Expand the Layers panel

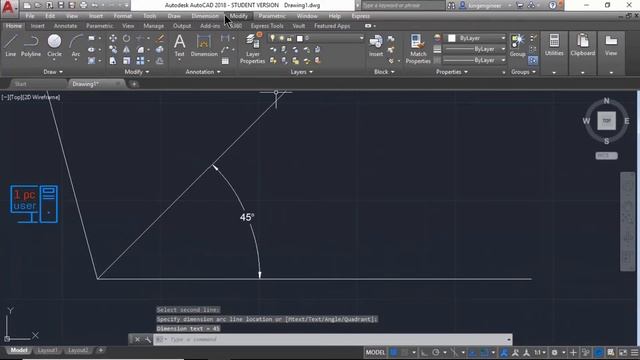[x=302, y=72]
